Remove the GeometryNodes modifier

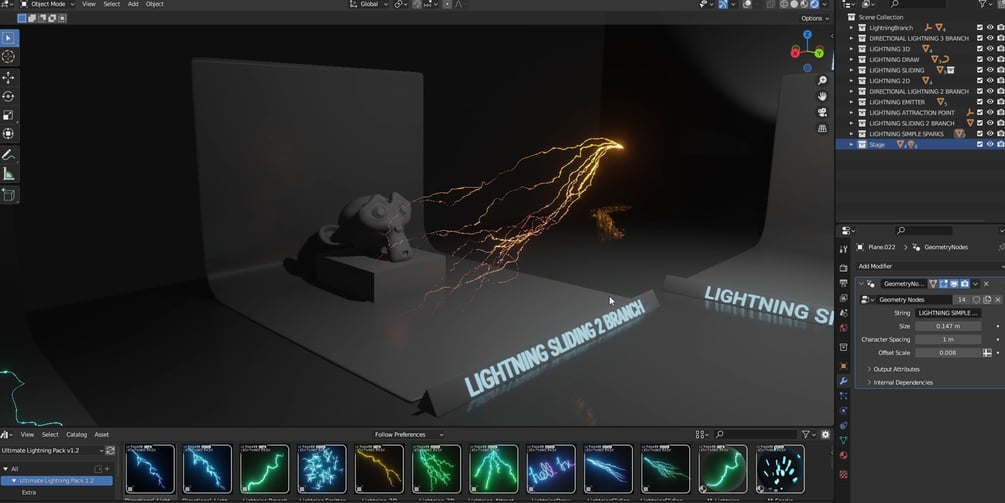(x=986, y=284)
